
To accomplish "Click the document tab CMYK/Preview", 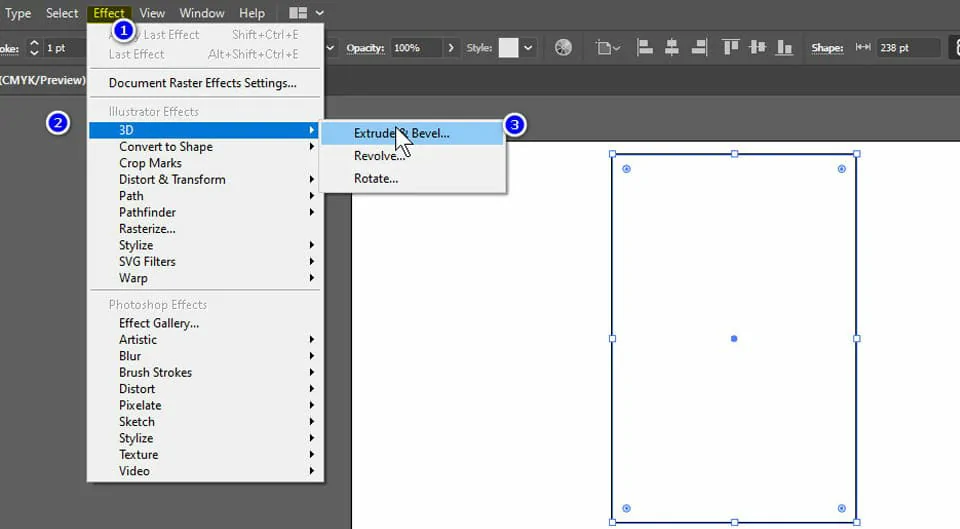I will click(x=43, y=80).
